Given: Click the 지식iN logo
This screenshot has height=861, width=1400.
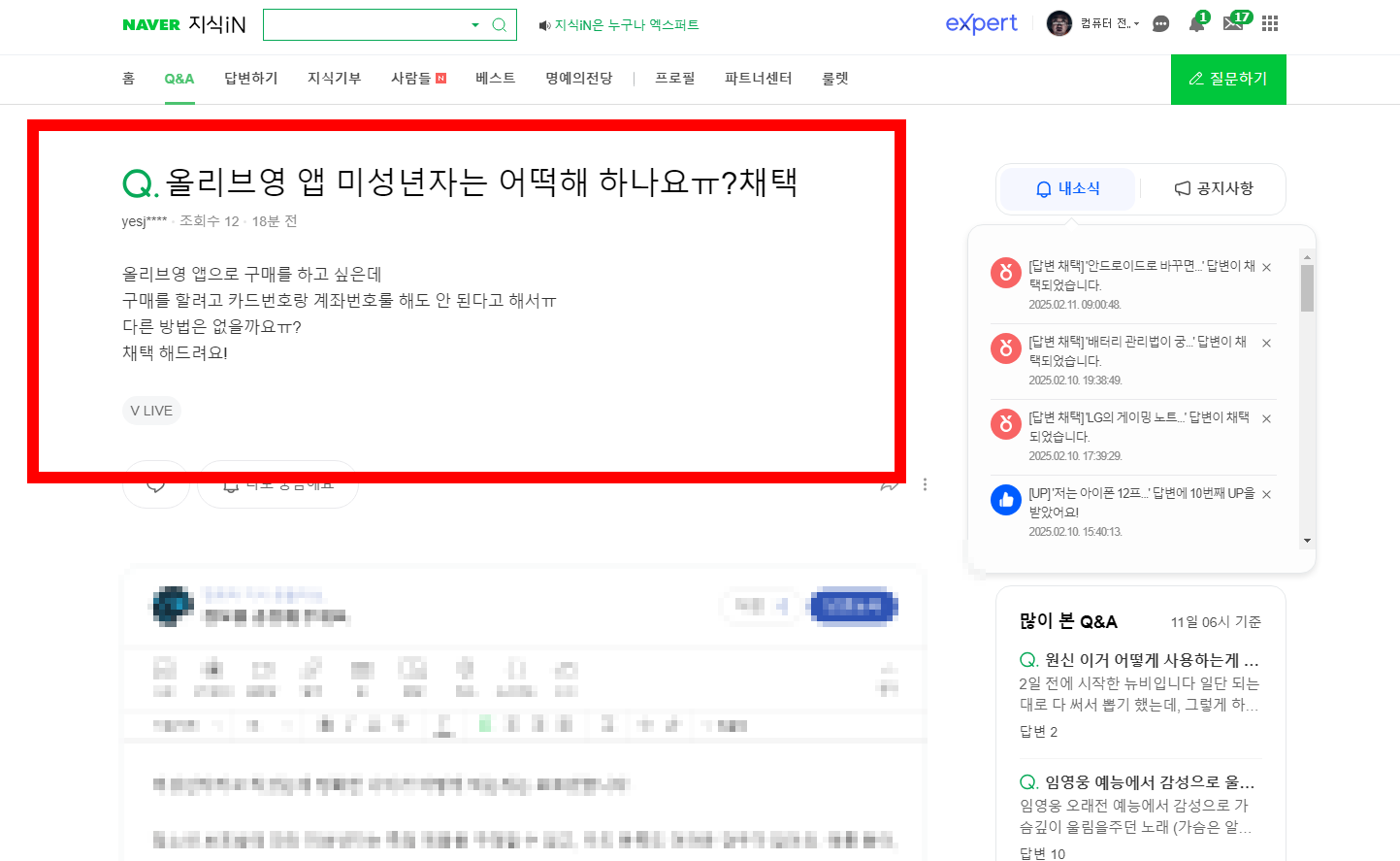Looking at the screenshot, I should pyautogui.click(x=217, y=24).
